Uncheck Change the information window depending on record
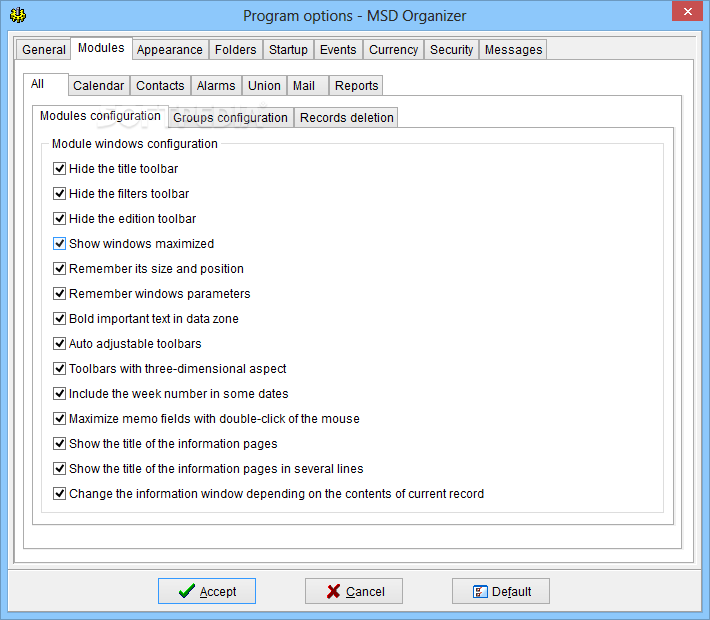The width and height of the screenshot is (710, 620). point(59,494)
